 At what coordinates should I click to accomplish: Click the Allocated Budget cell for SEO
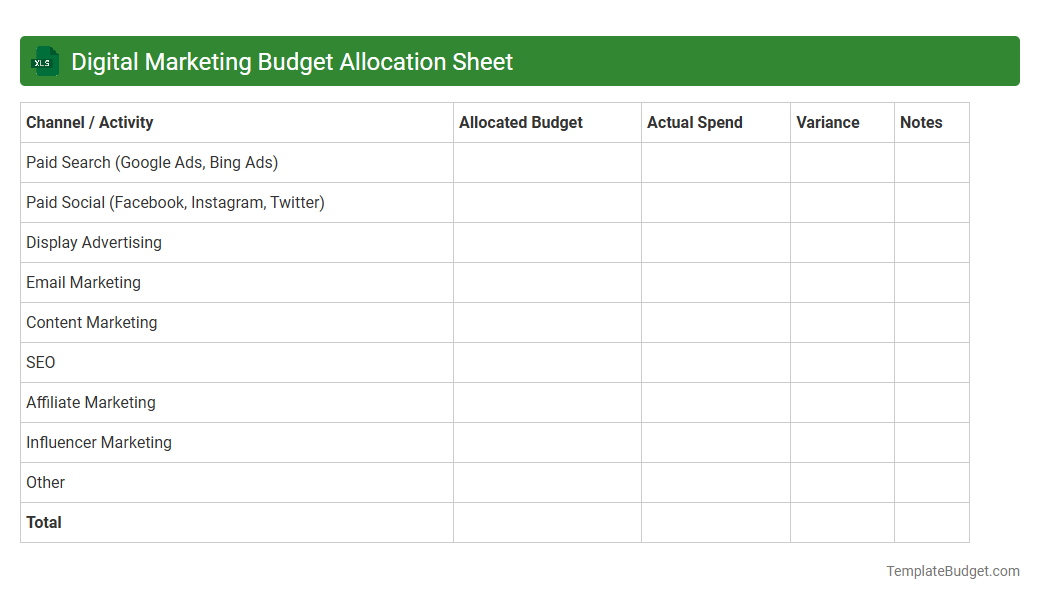coord(547,362)
